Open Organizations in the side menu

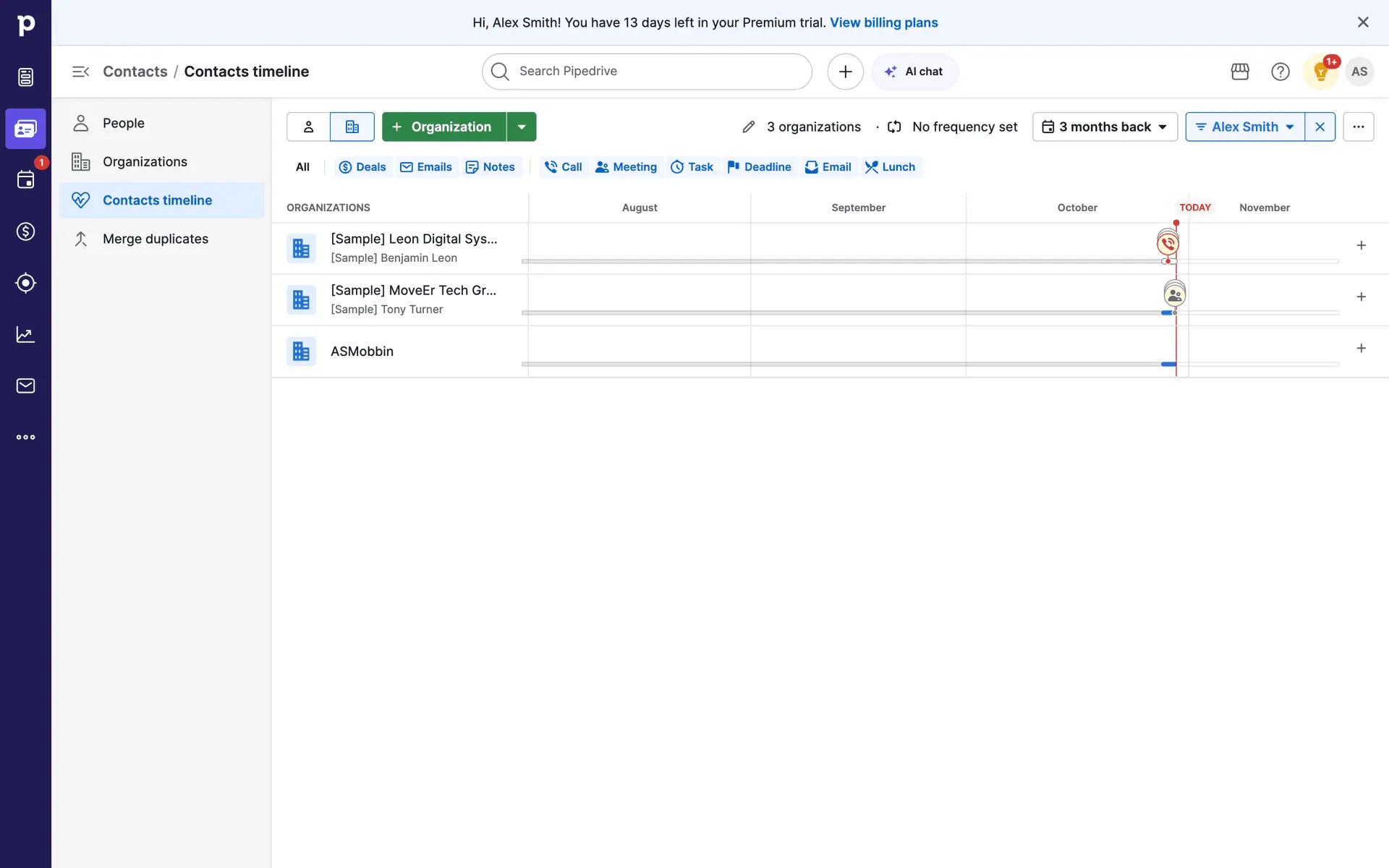(x=145, y=162)
